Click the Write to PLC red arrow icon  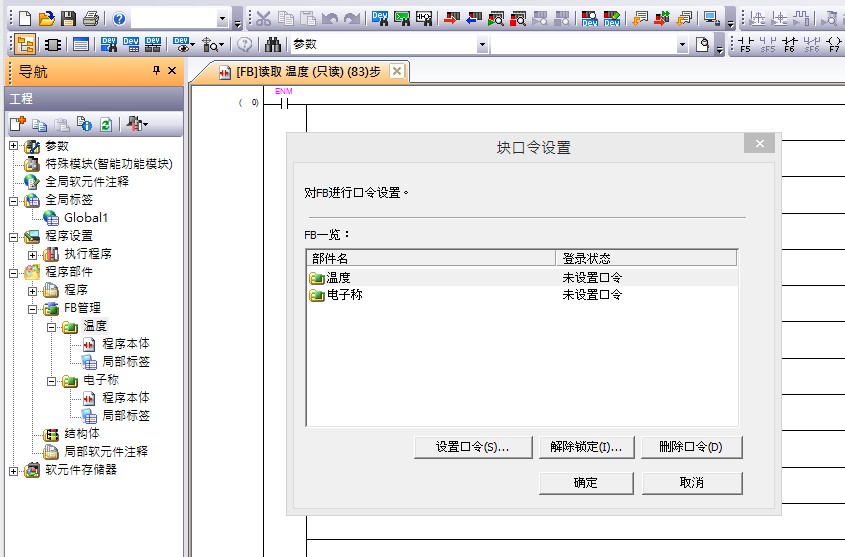pos(452,19)
